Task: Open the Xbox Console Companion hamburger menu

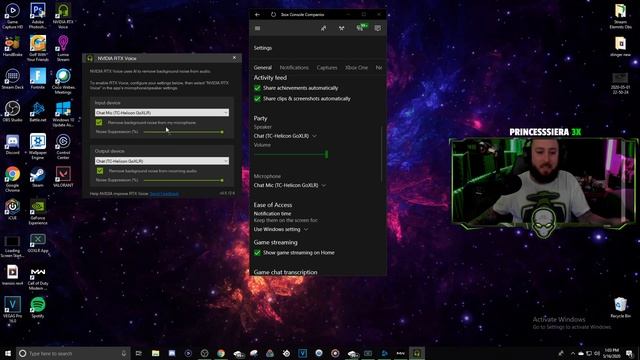Action: [x=258, y=28]
